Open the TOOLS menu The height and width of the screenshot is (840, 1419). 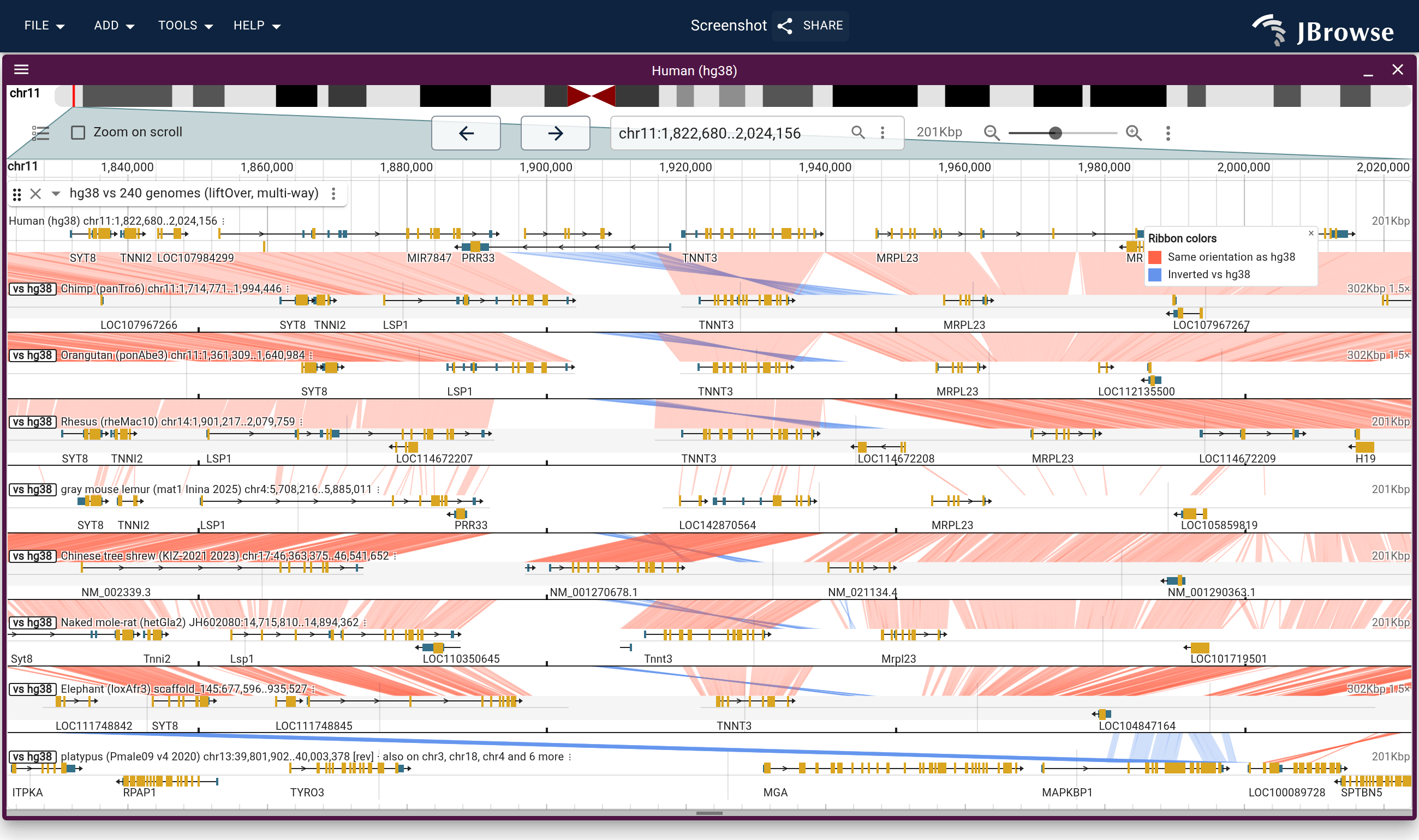pos(185,26)
